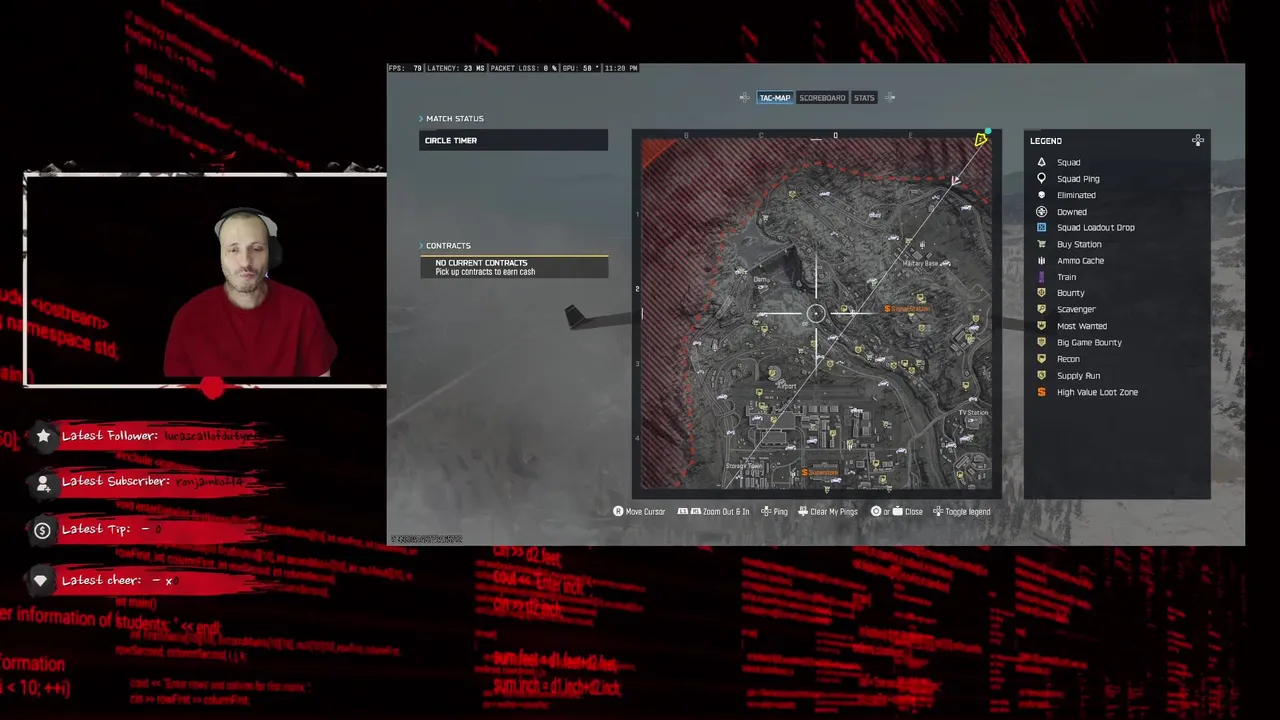This screenshot has width=1280, height=720.
Task: Click the streamer webcam feed
Action: 205,280
